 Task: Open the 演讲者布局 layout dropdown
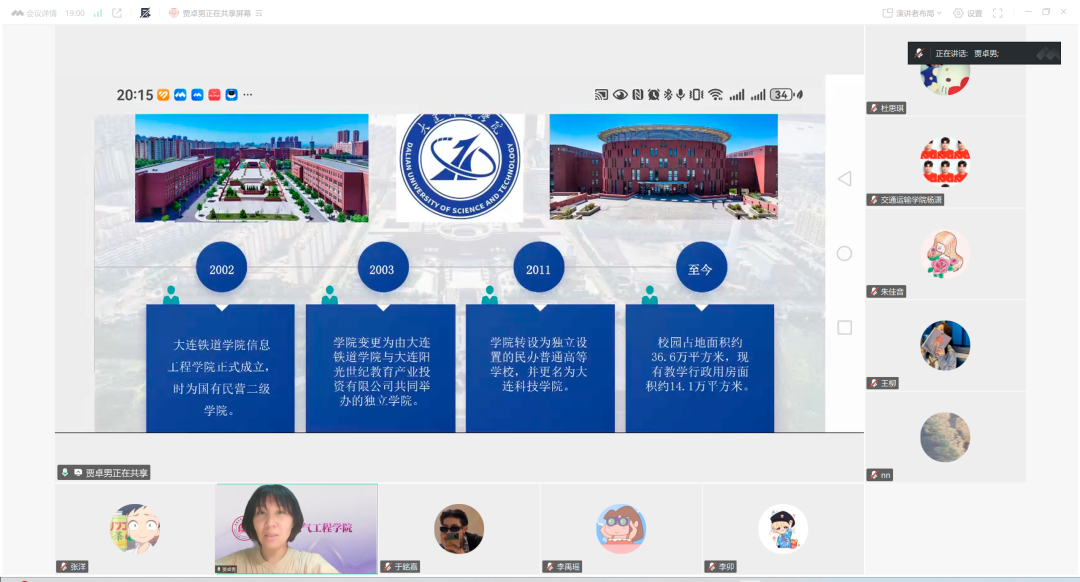pyautogui.click(x=912, y=13)
